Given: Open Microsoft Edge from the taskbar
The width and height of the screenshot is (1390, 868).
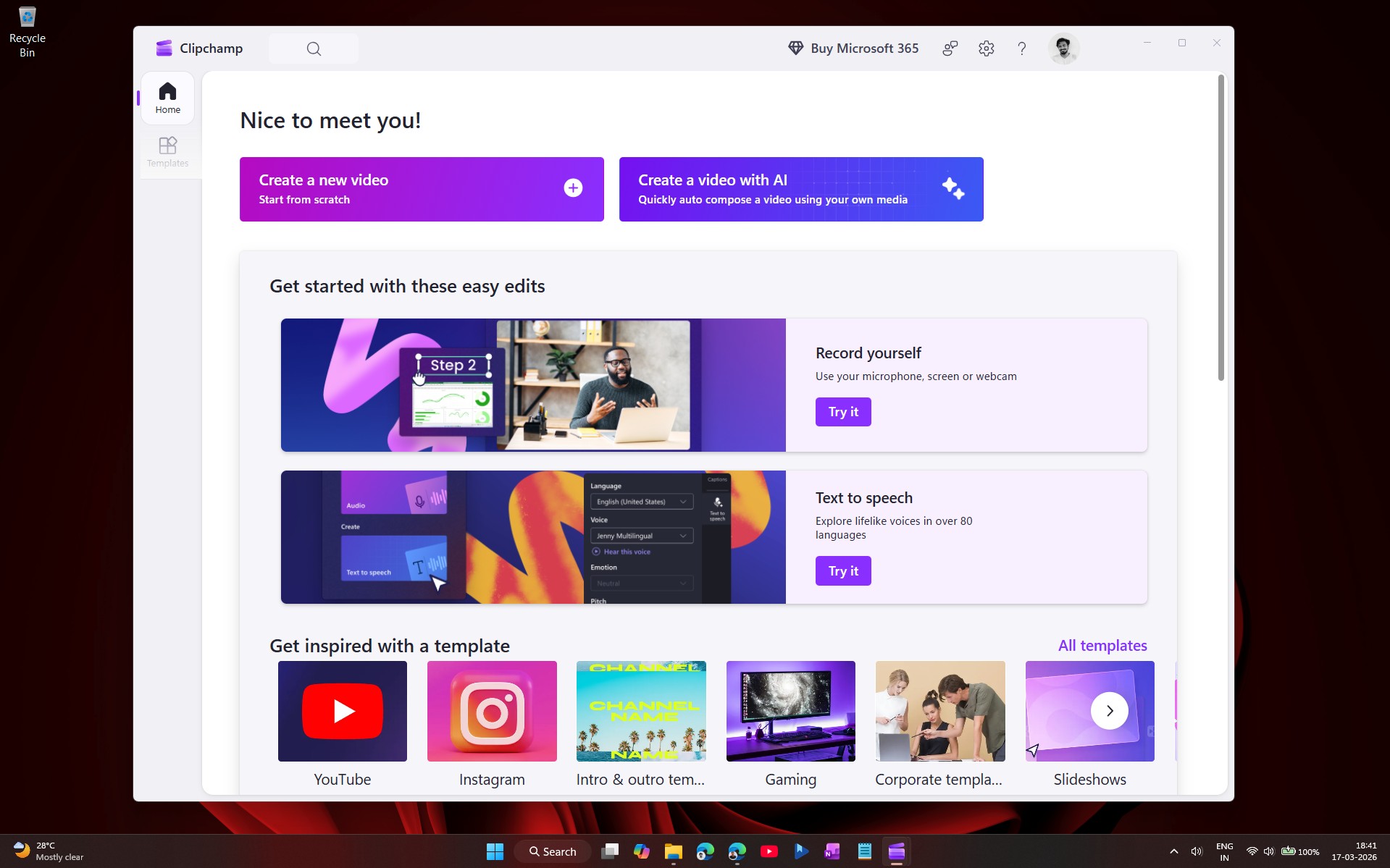Looking at the screenshot, I should coord(704,851).
